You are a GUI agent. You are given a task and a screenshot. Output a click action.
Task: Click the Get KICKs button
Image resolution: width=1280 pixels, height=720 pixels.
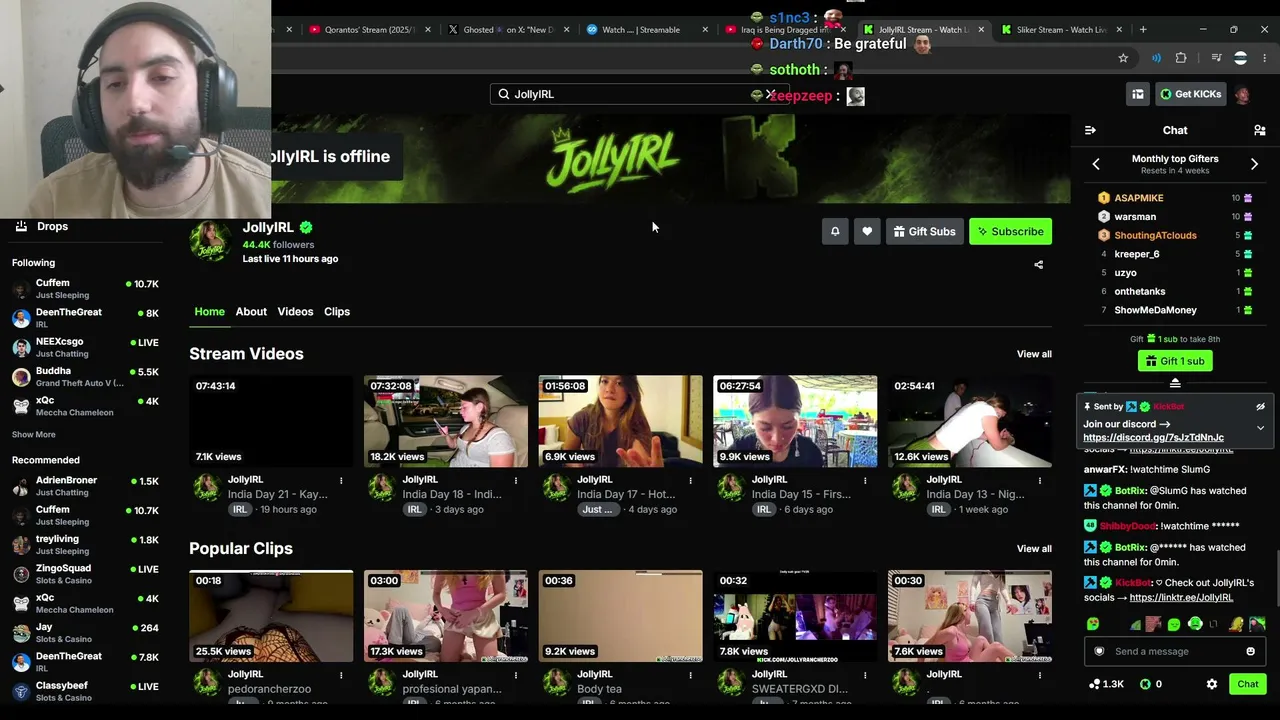pyautogui.click(x=1190, y=94)
